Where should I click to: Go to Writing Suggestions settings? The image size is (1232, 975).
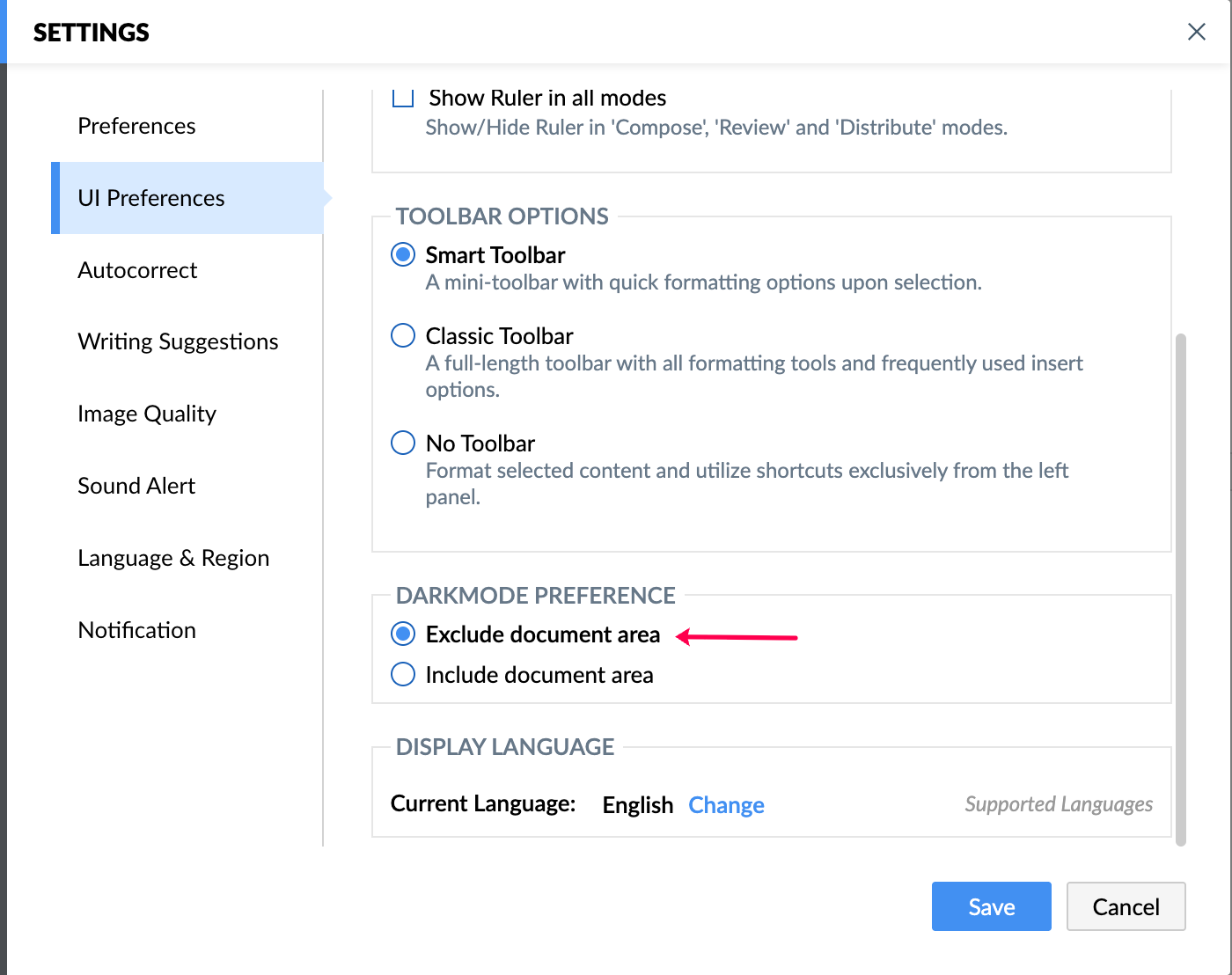(178, 341)
